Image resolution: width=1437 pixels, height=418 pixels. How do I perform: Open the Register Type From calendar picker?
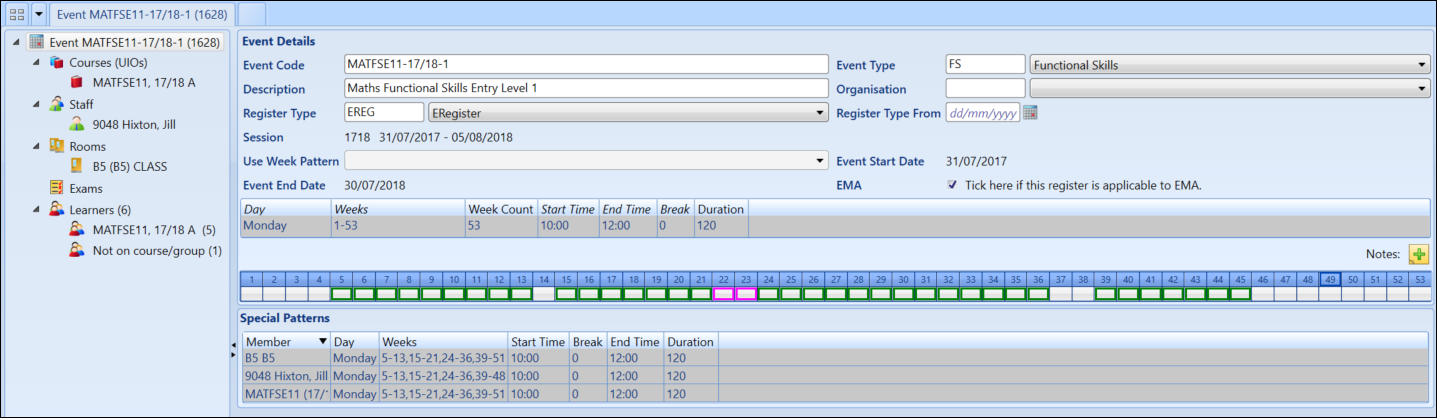[1030, 113]
